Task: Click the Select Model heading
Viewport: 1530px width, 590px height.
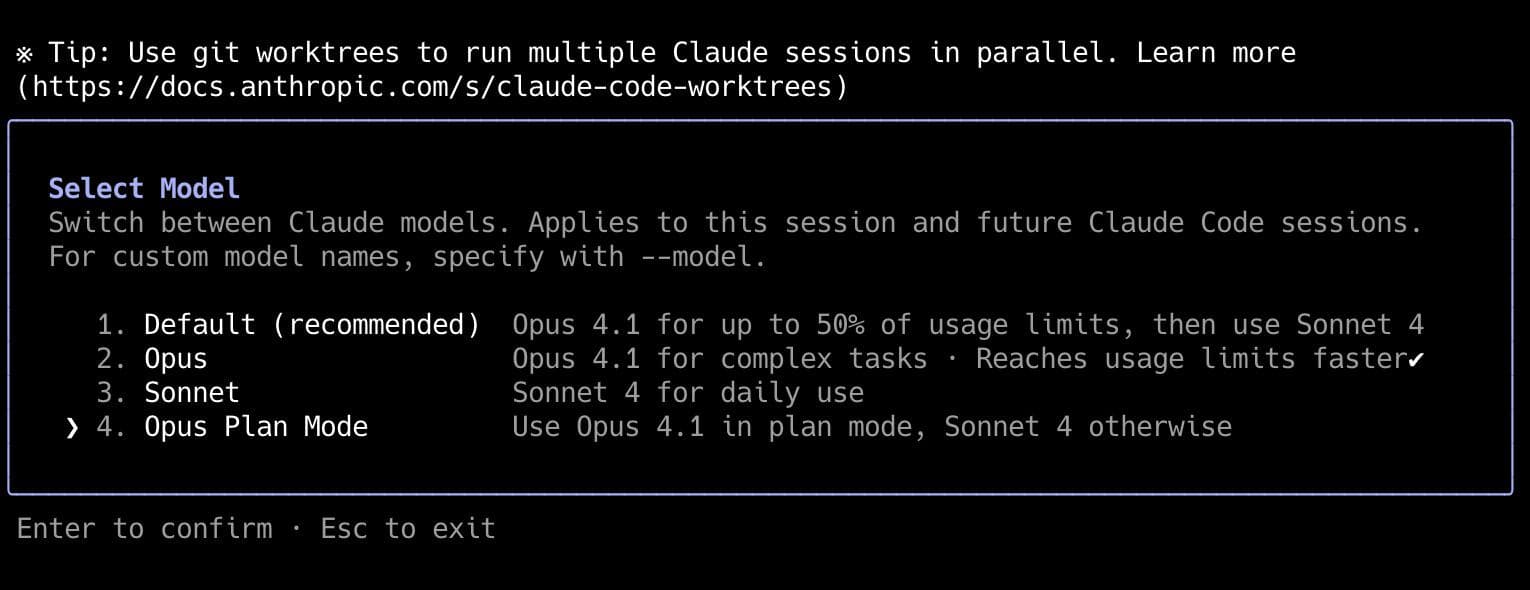Action: [143, 188]
